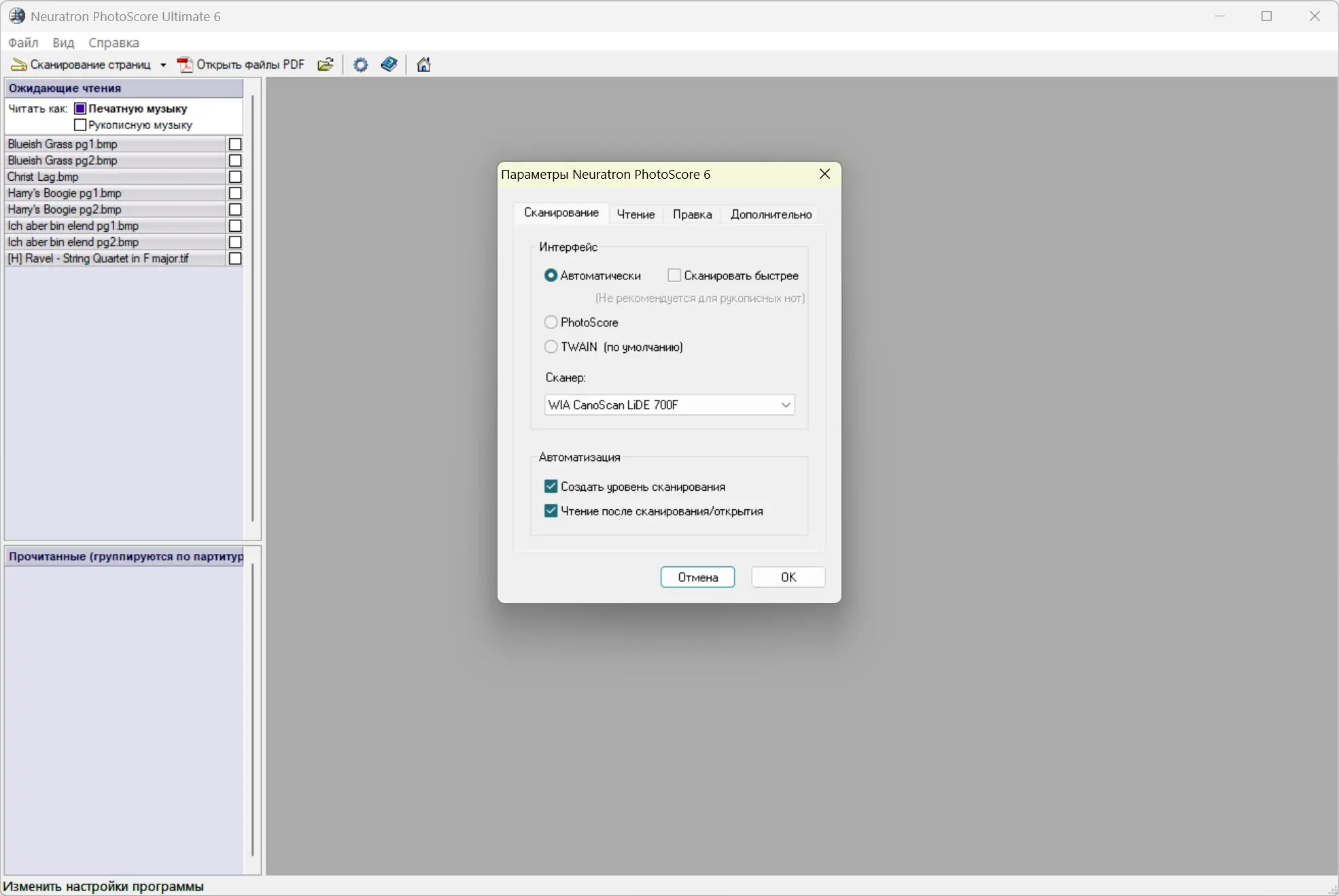Click the gear preferences icon

point(361,65)
